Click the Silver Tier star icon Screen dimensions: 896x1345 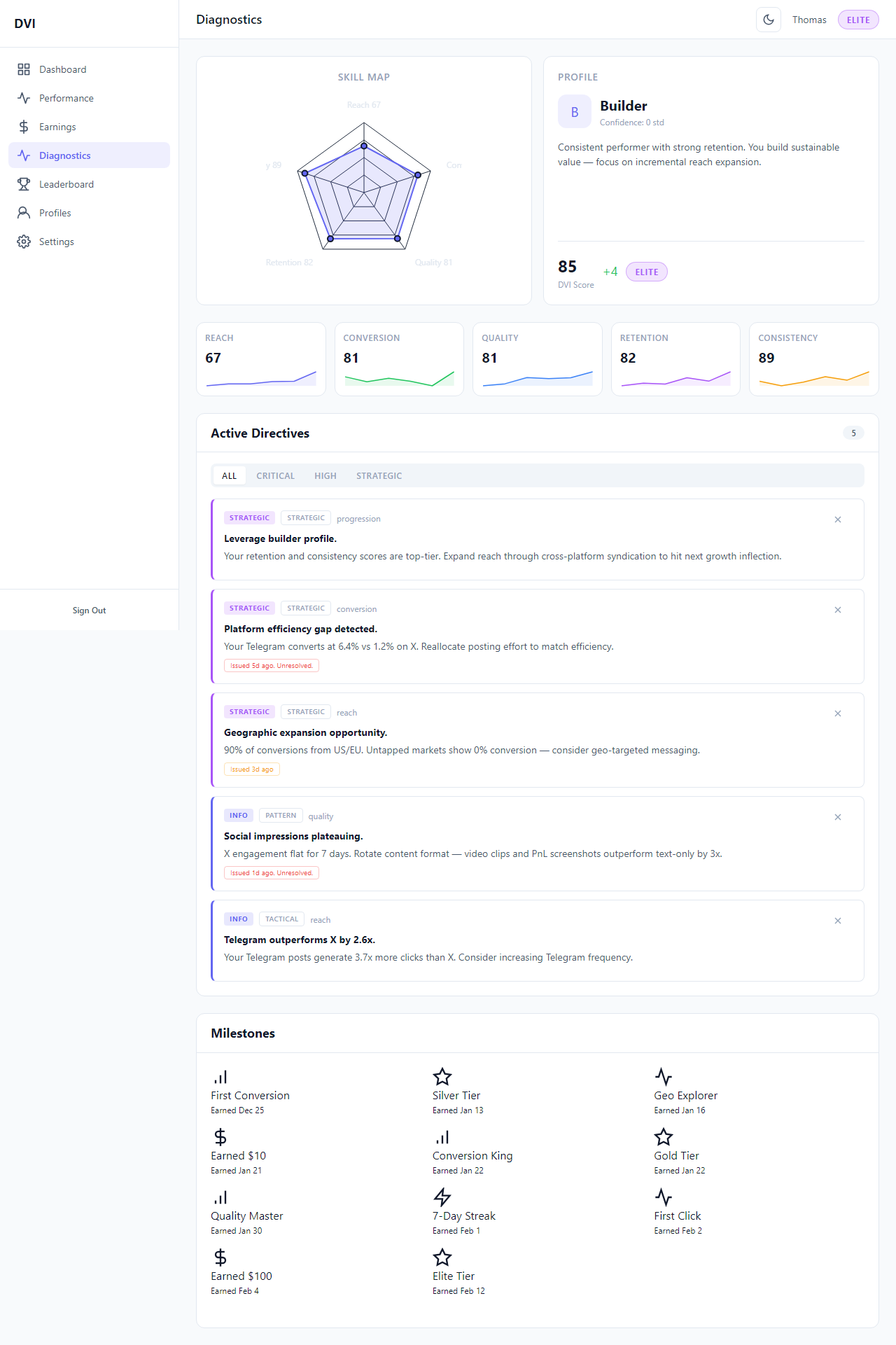442,1077
